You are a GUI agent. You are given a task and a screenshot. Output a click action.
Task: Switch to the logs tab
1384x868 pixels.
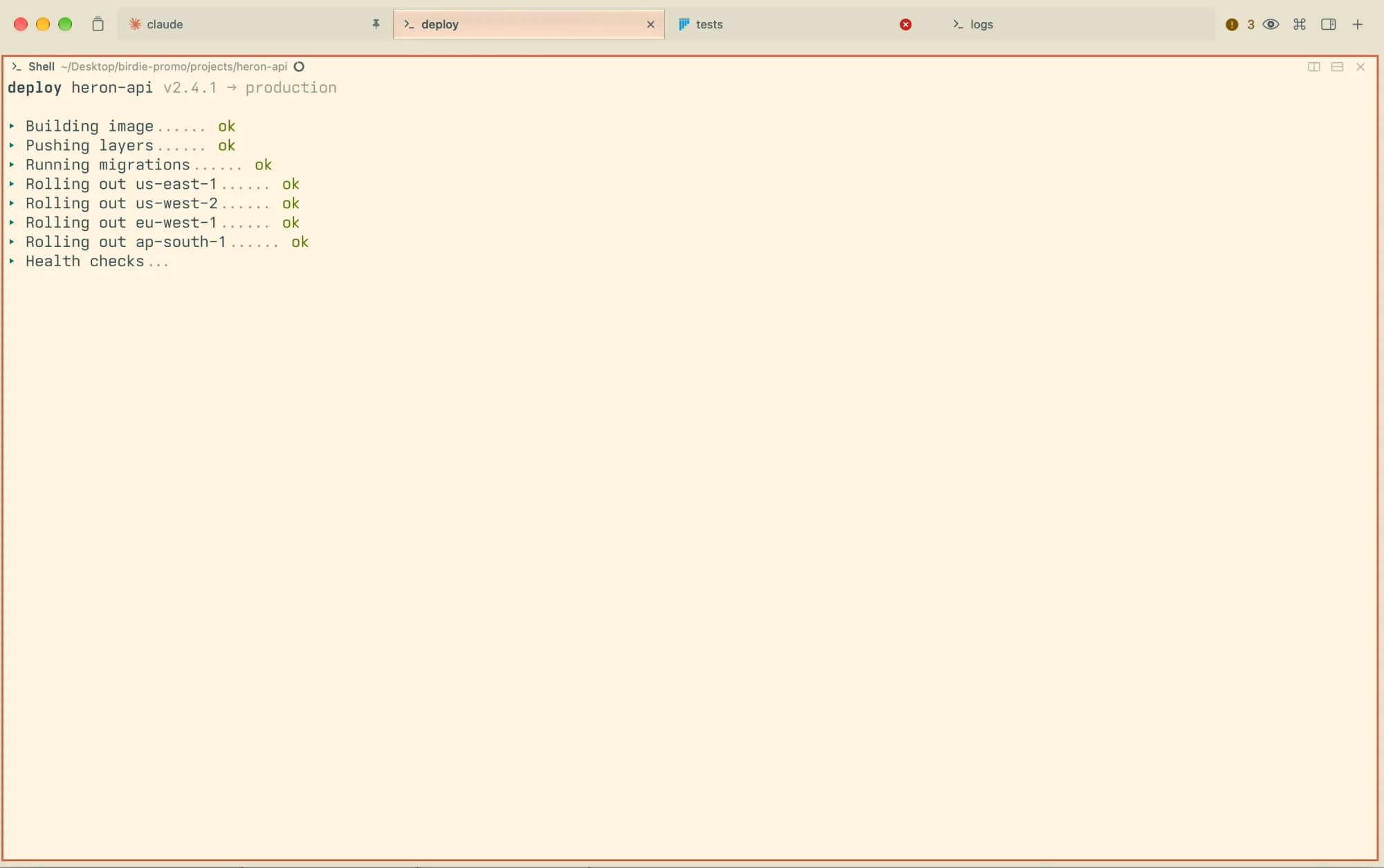pos(1078,24)
